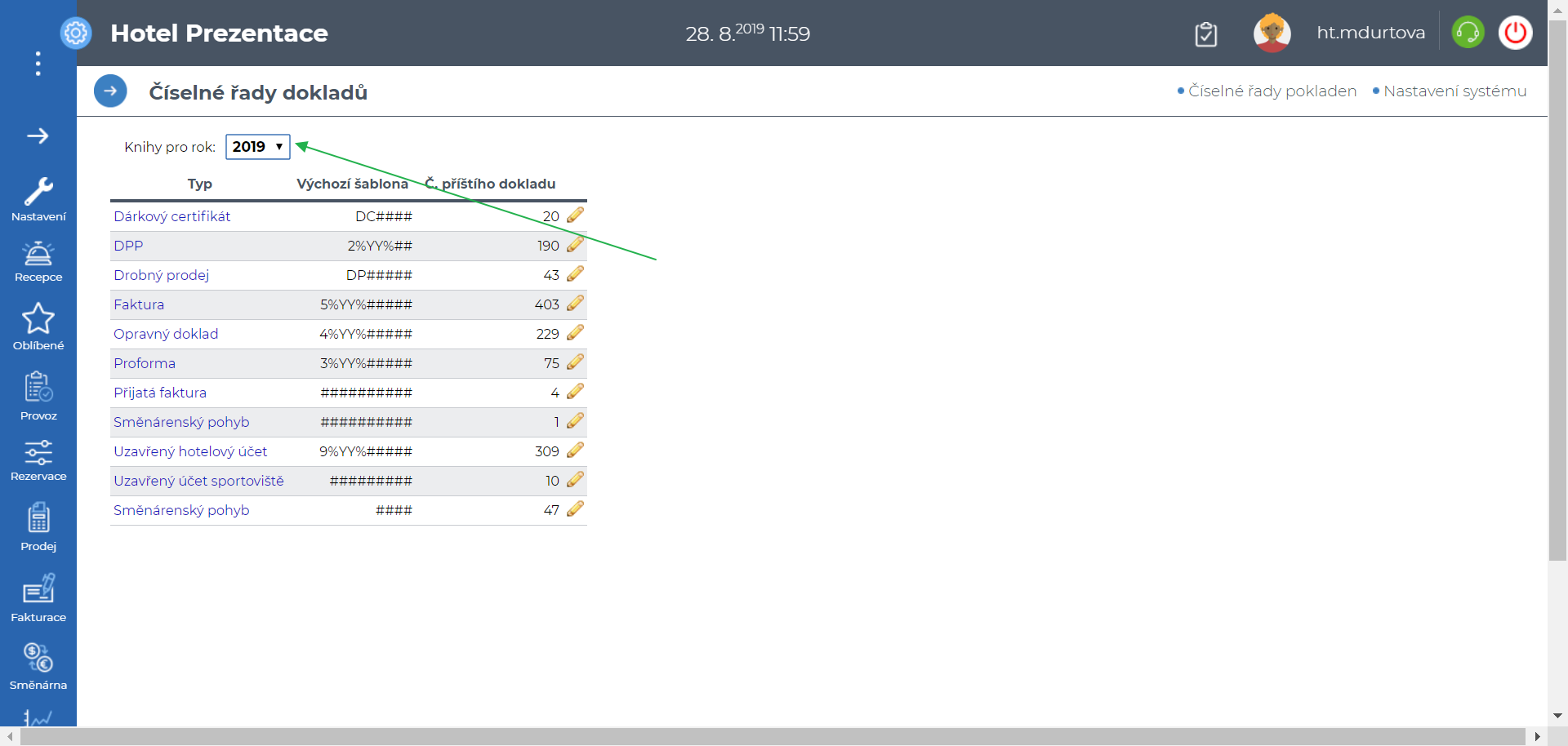
Task: Click the Faktura next number 403
Action: tap(547, 304)
